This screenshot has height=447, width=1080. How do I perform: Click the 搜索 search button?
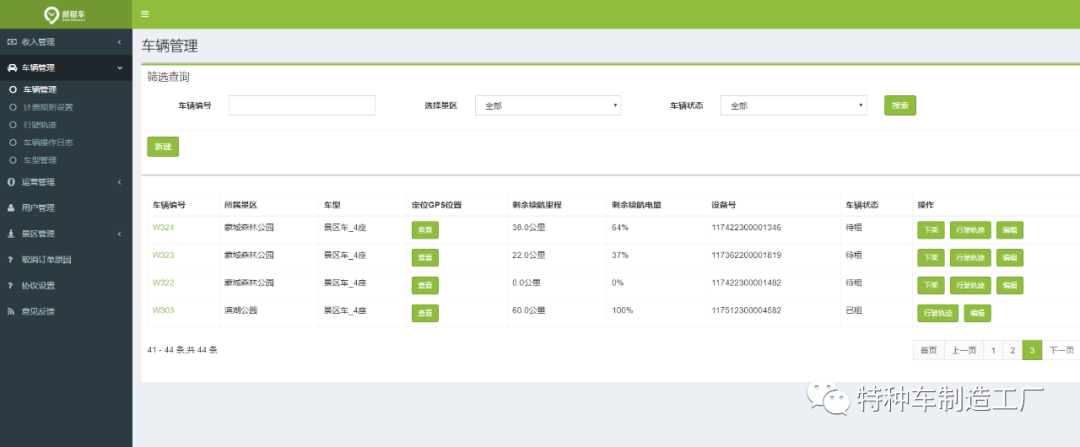point(900,105)
